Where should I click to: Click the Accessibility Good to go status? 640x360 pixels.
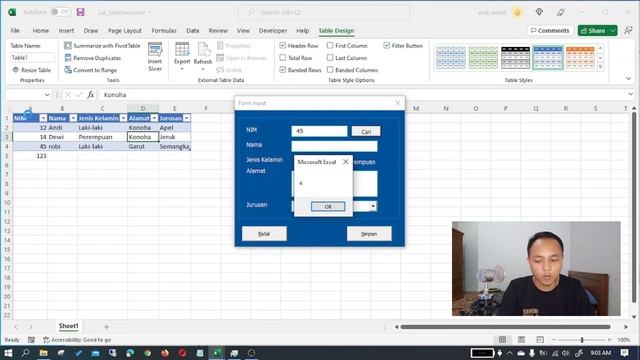point(77,340)
